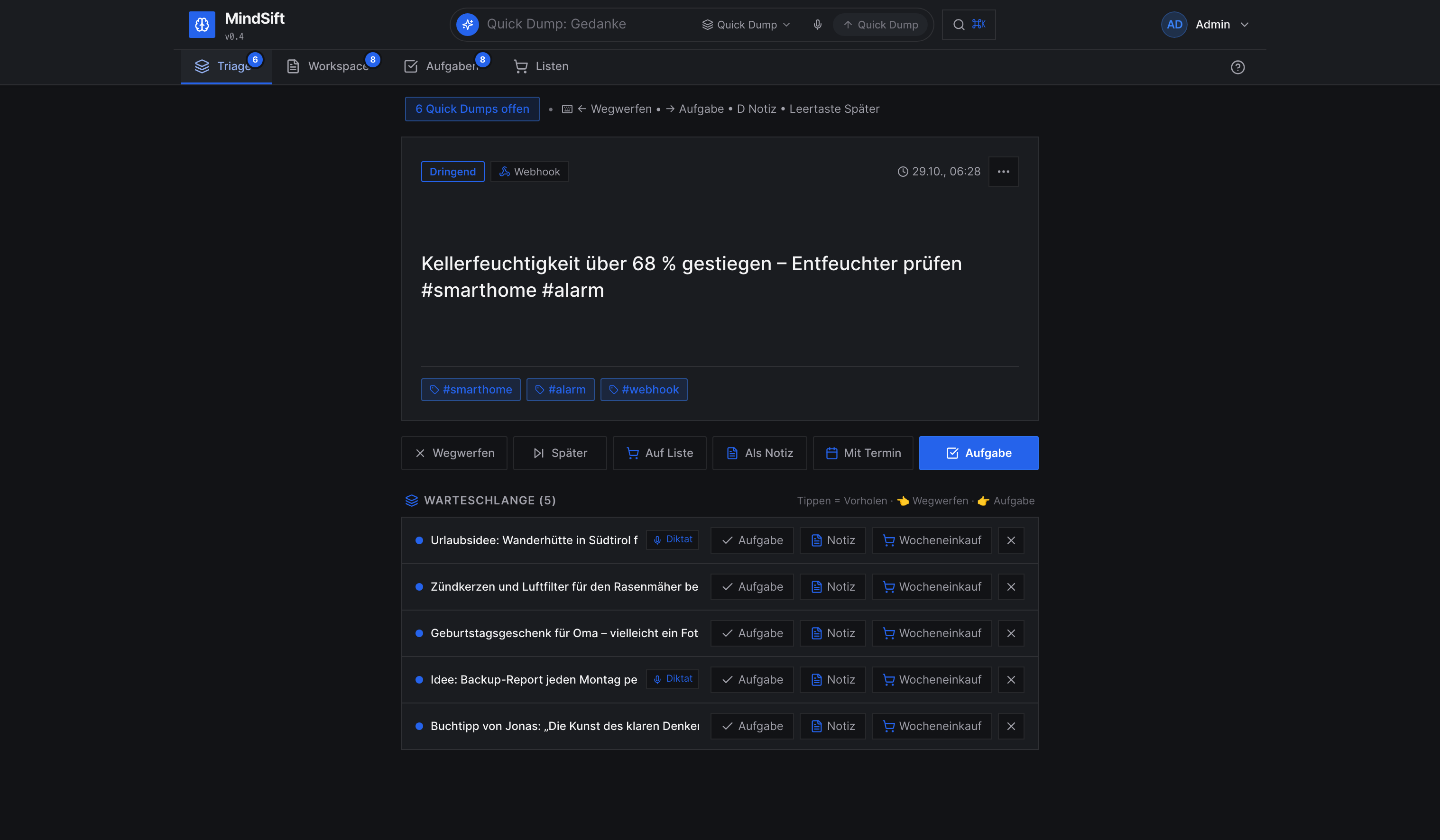Click the Mit Termin button
The width and height of the screenshot is (1440, 840).
point(863,453)
